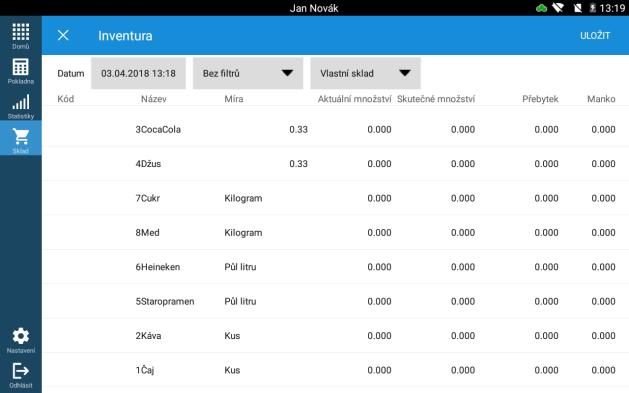
Task: Tap the Wi-Fi status icon
Action: [558, 8]
